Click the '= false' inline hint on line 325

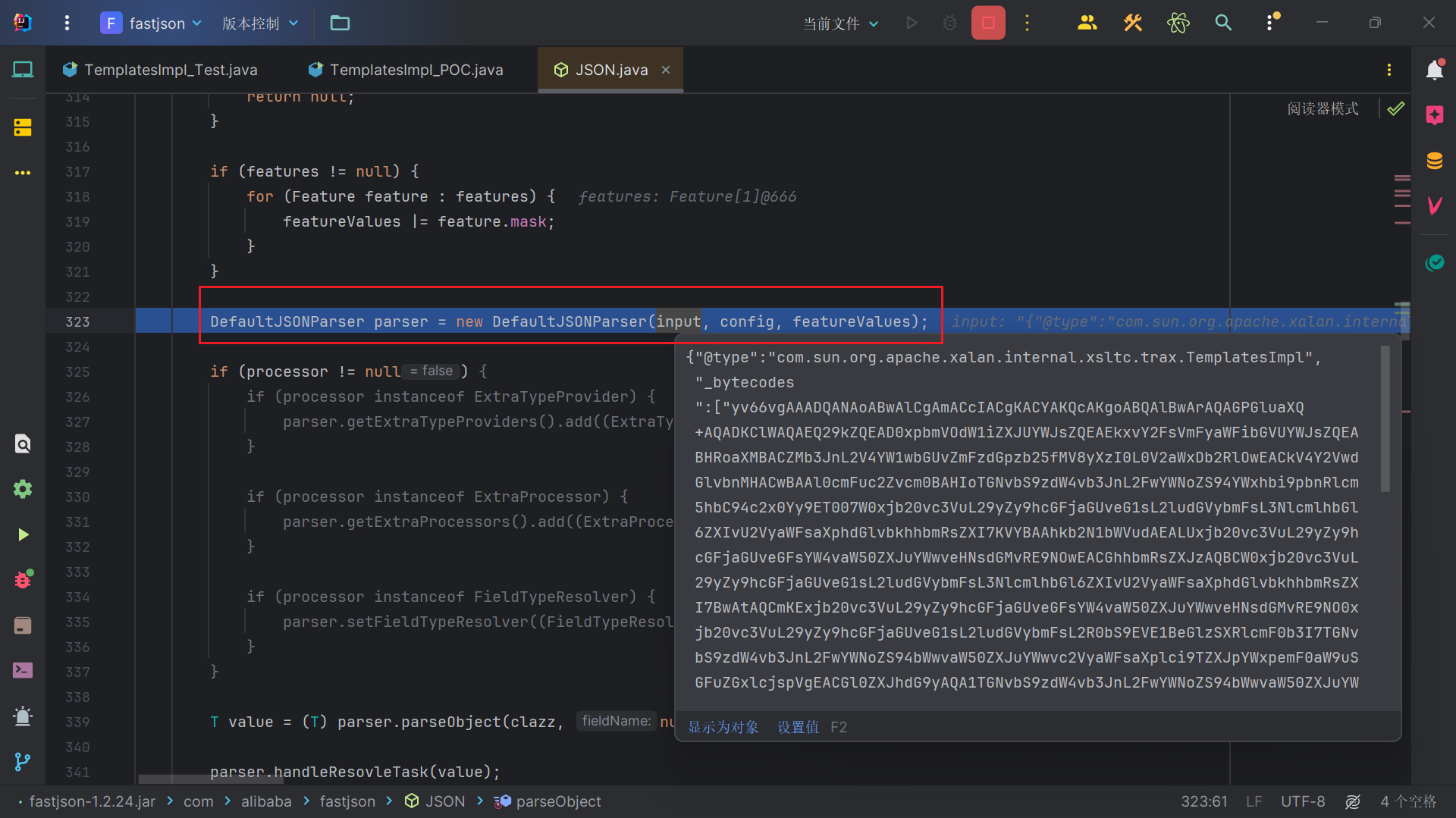click(431, 371)
